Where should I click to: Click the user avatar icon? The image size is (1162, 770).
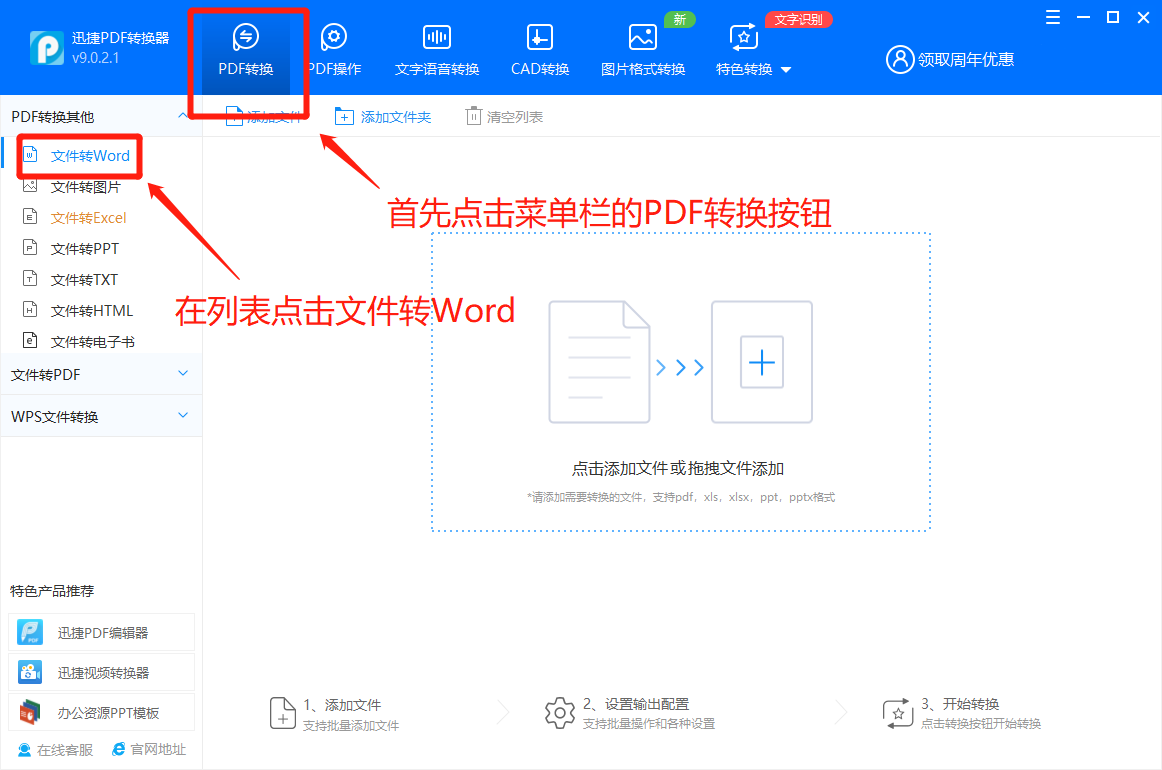900,59
